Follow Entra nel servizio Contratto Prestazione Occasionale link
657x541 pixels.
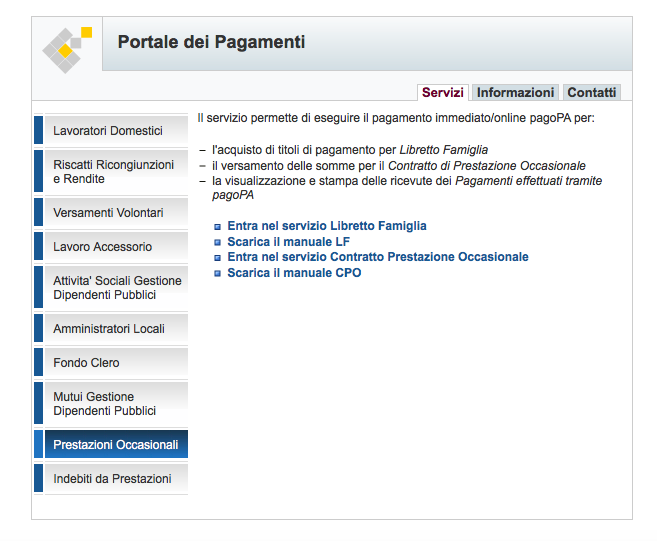click(378, 257)
